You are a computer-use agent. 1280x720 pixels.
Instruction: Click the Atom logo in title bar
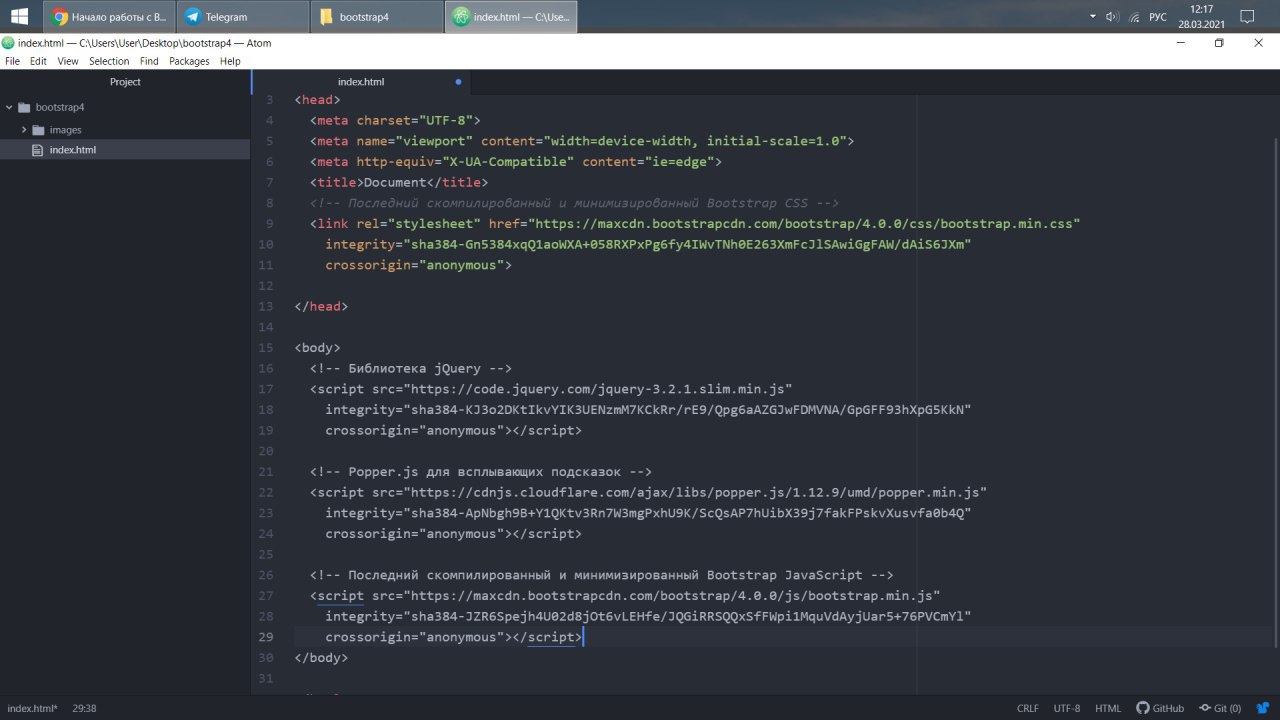tap(9, 43)
